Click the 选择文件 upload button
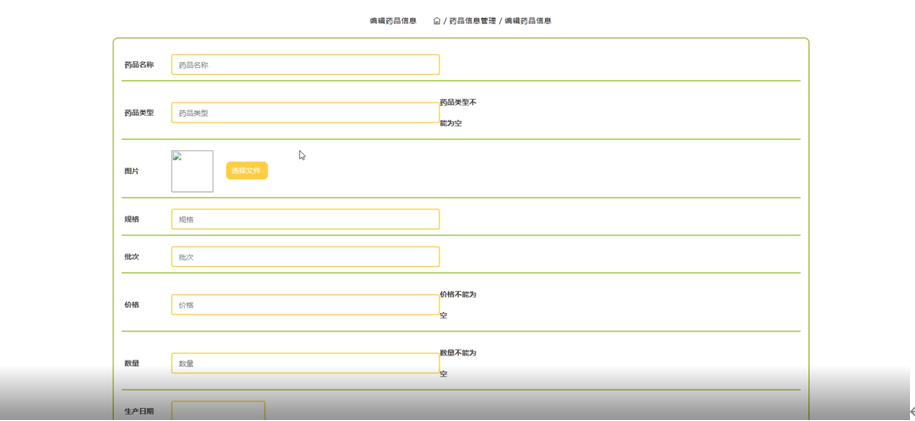This screenshot has height=421, width=915. pos(247,171)
